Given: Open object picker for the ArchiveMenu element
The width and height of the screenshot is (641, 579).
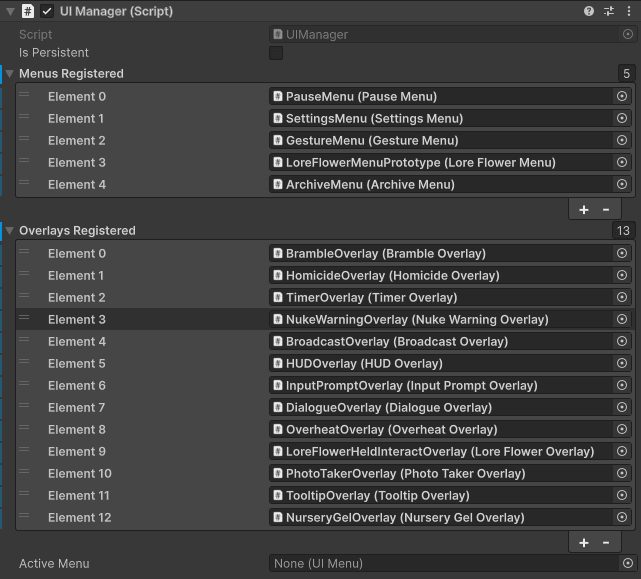Looking at the screenshot, I should 622,184.
